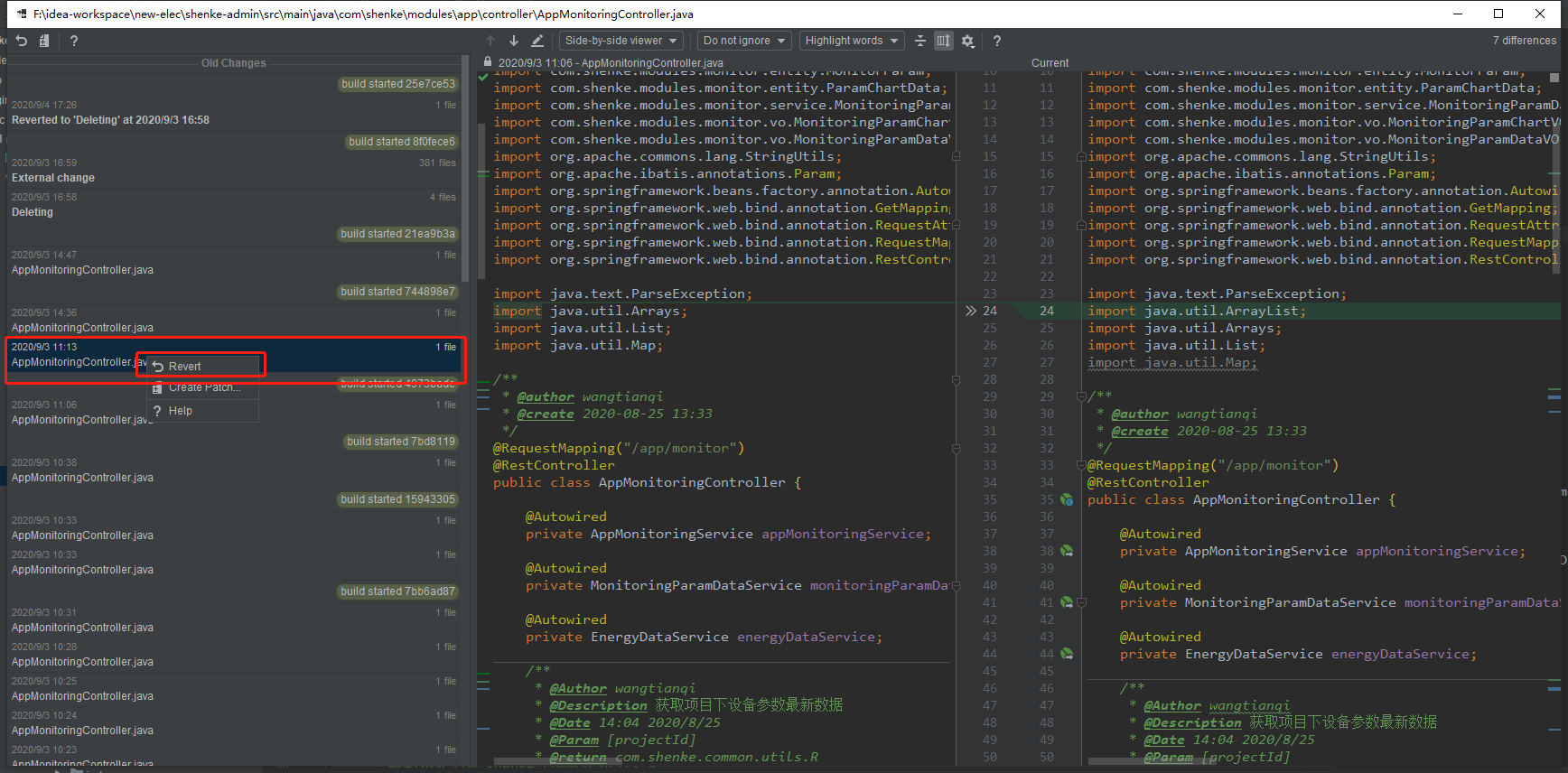The image size is (1568, 773).
Task: Click the build started 7bd8119 label
Action: [x=401, y=442]
